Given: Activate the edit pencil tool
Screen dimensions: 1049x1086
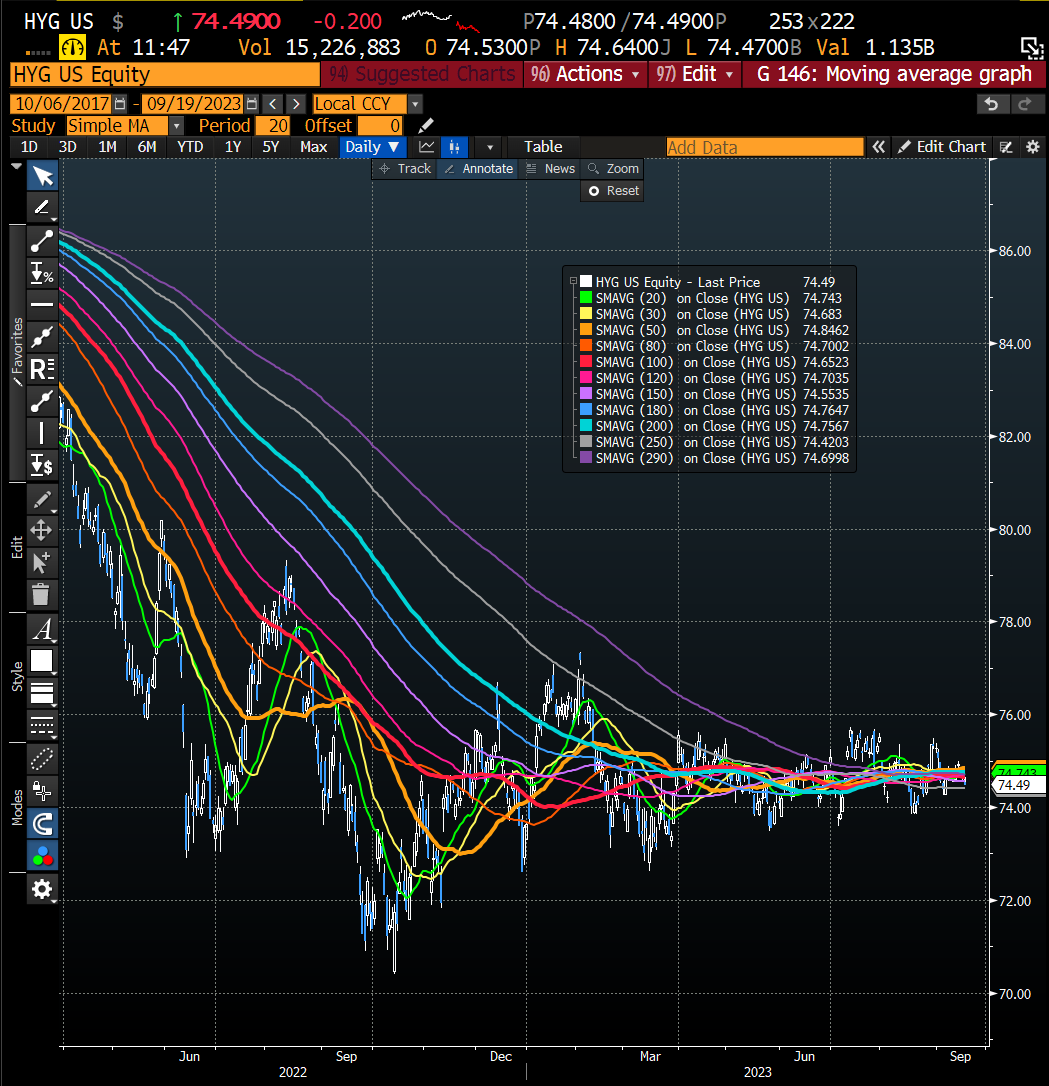Looking at the screenshot, I should click(x=42, y=499).
